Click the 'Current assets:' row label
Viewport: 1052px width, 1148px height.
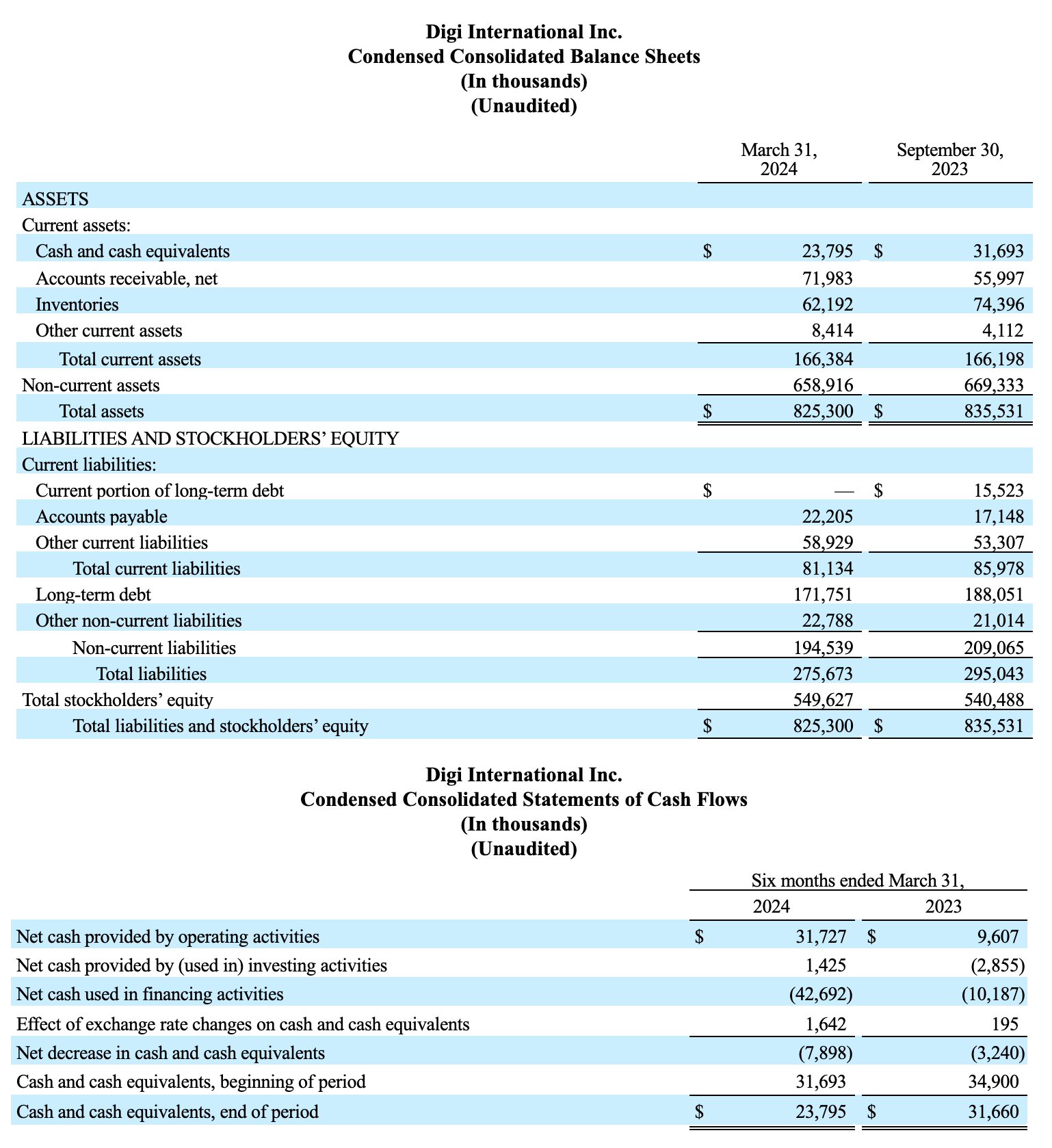(x=77, y=225)
